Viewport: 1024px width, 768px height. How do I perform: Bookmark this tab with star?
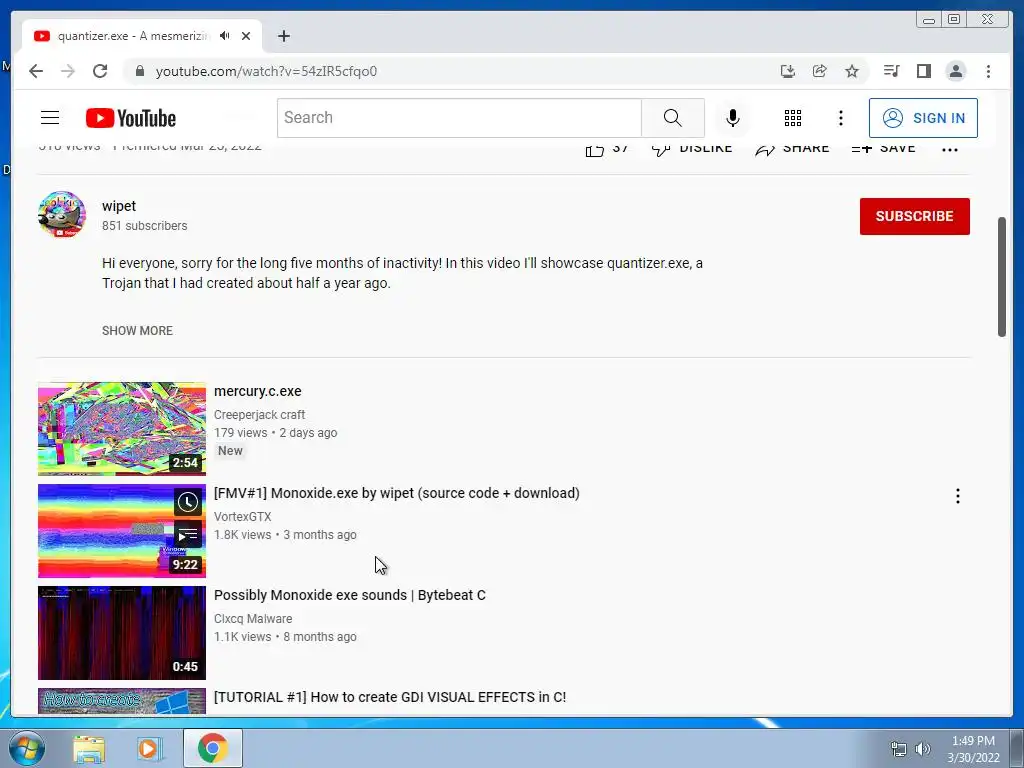point(852,71)
